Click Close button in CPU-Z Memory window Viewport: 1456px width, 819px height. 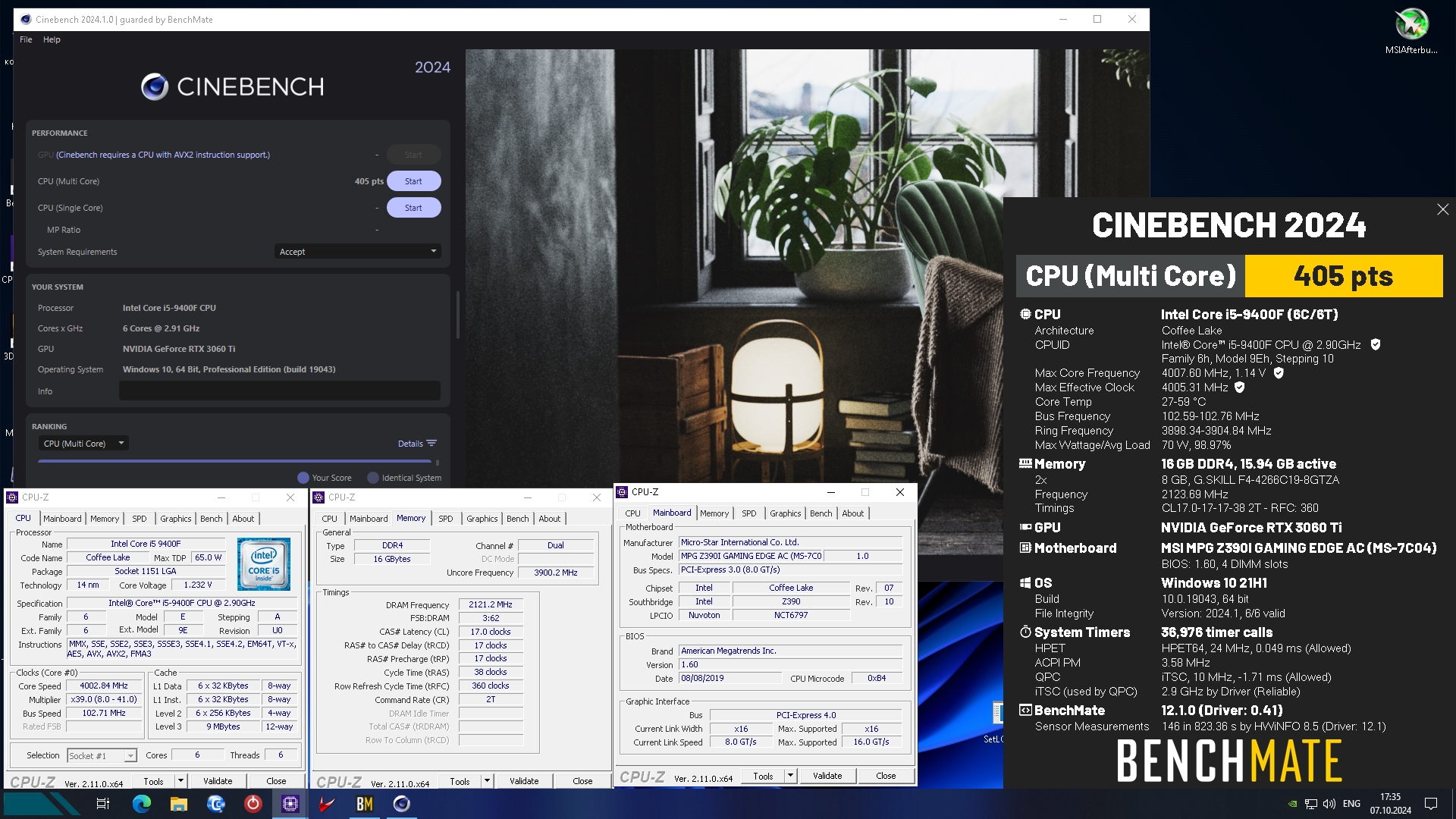point(582,781)
